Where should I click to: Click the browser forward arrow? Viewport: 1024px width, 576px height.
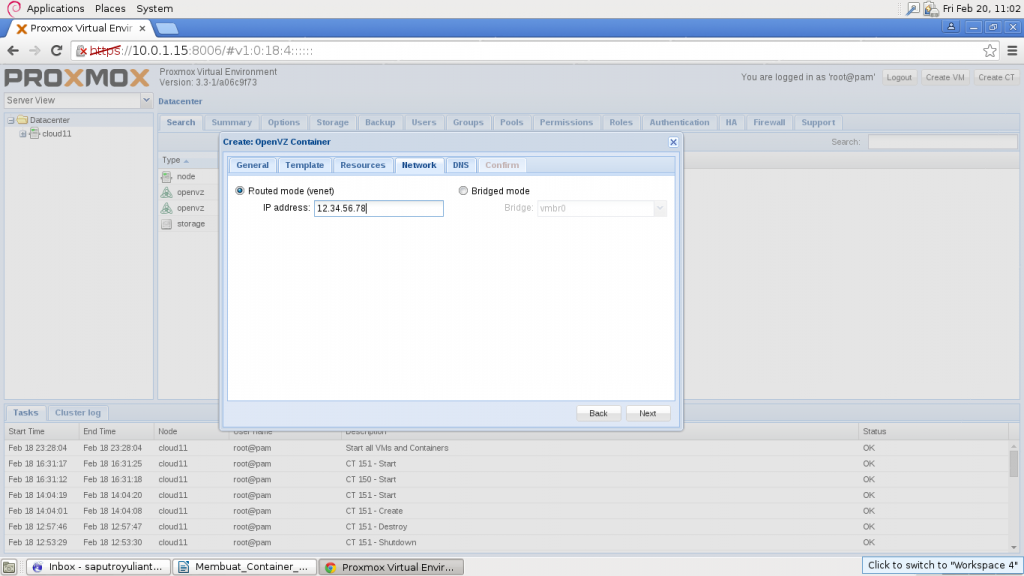click(x=35, y=50)
